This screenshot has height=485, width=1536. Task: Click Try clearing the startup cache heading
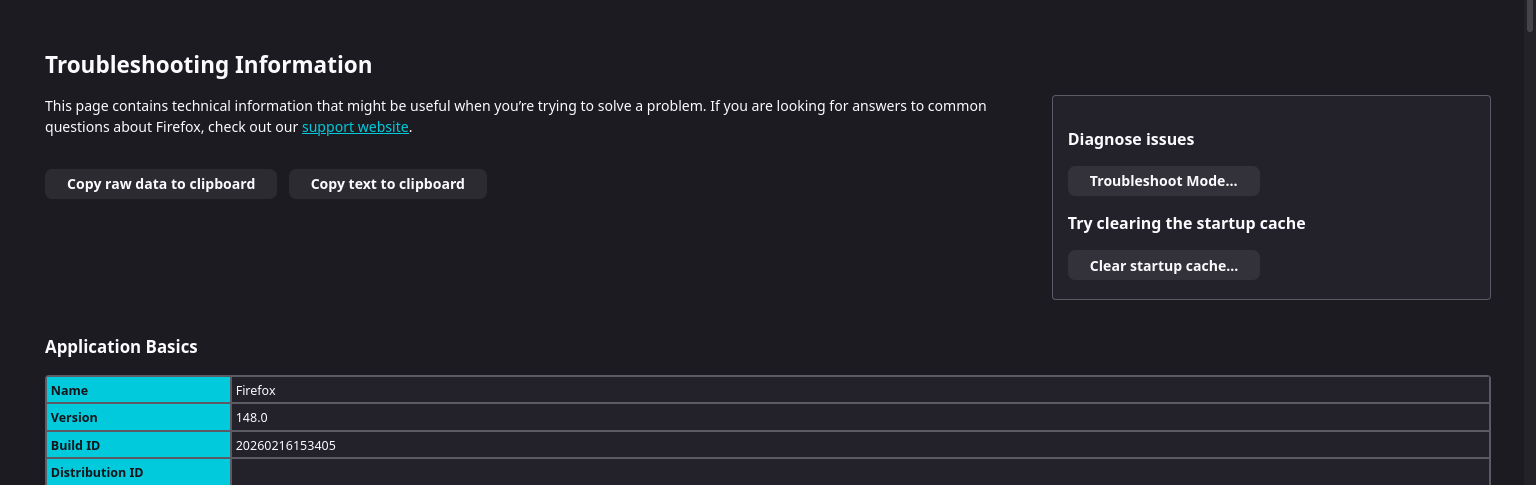click(x=1186, y=223)
